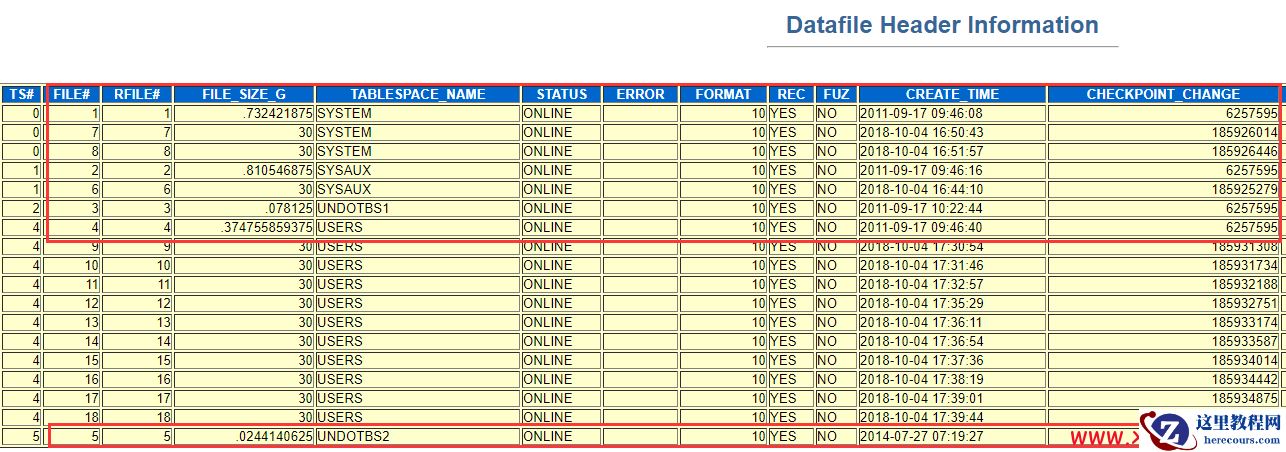Click create time 2018-10-04 17:37:36
The image size is (1286, 452).
[922, 360]
